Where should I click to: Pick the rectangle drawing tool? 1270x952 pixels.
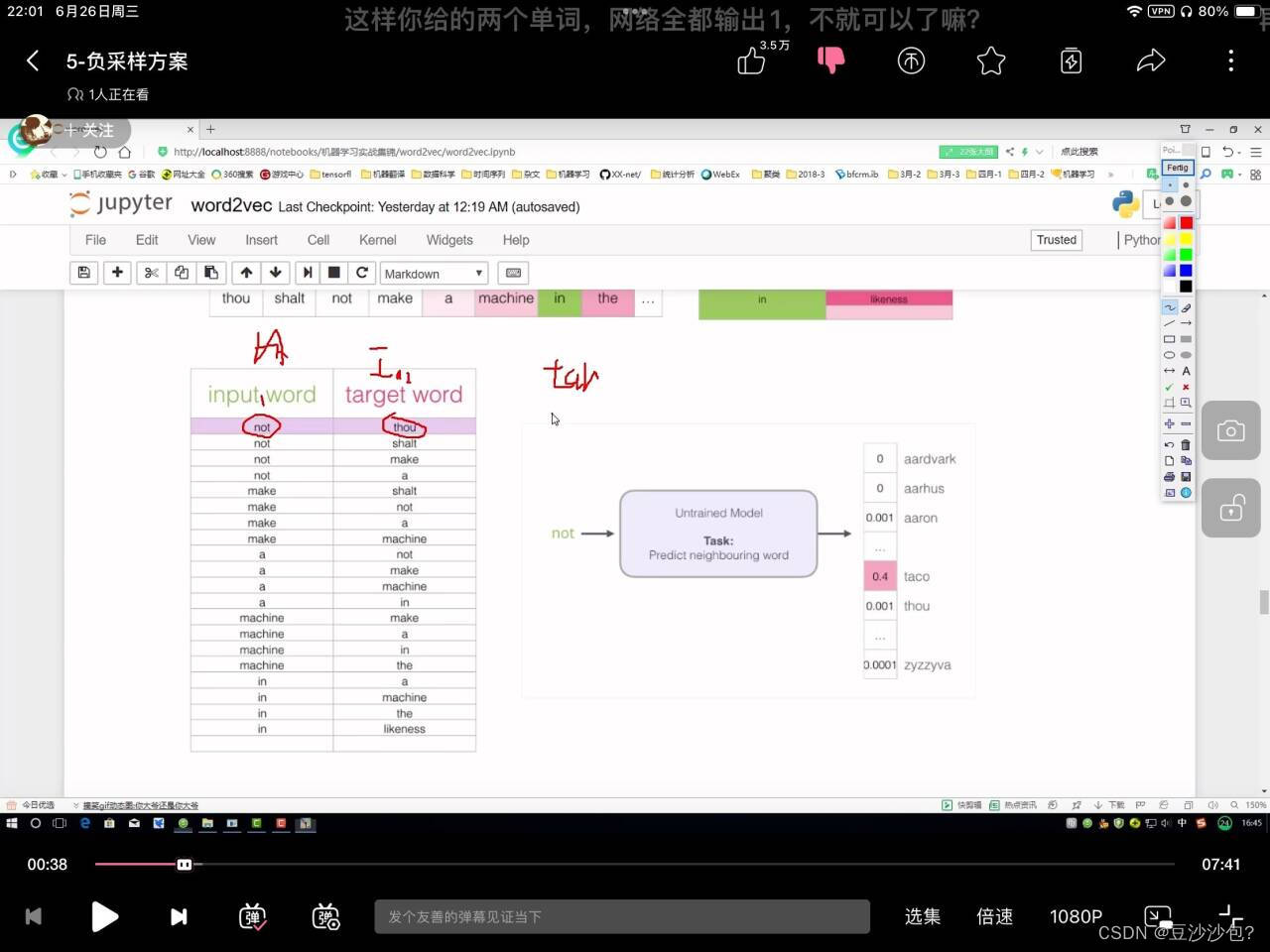click(x=1170, y=338)
